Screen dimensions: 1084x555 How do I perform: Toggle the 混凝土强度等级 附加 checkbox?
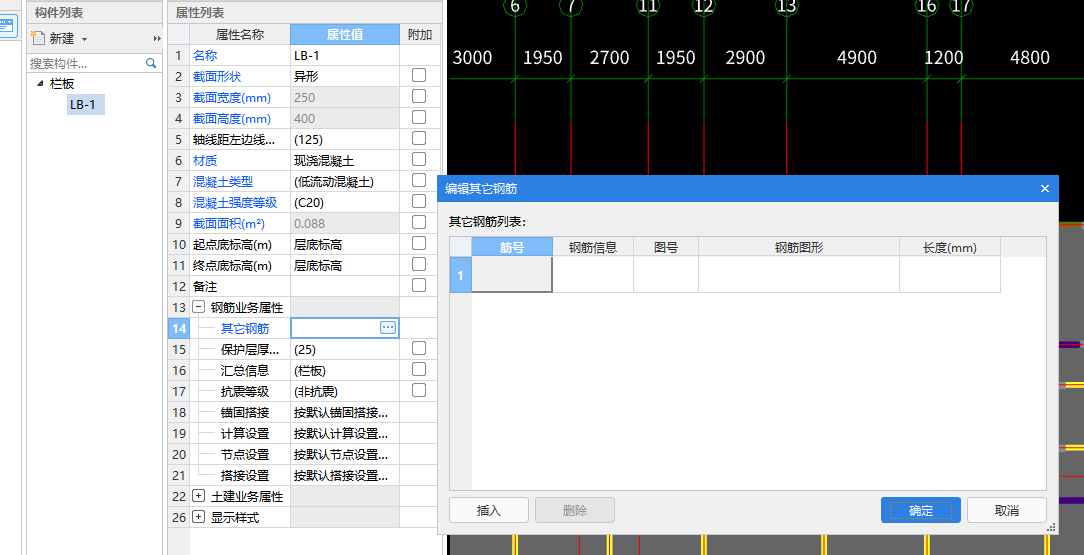click(419, 201)
